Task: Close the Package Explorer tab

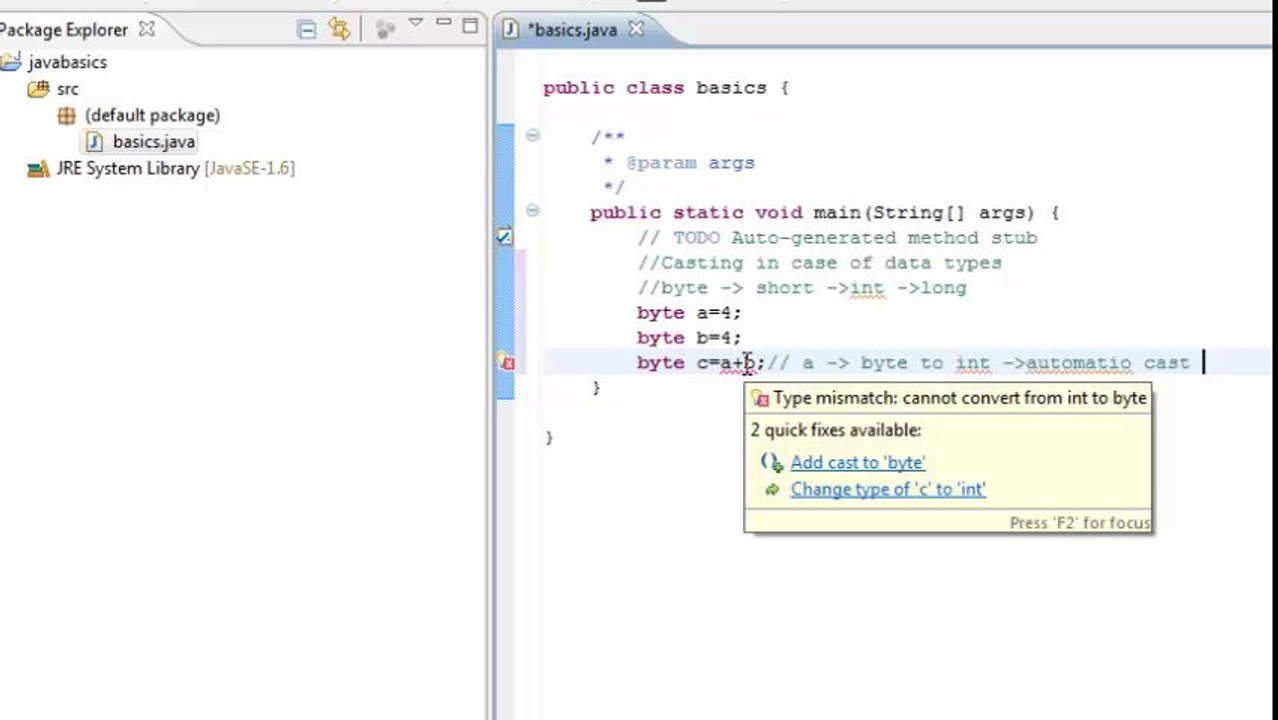Action: coord(147,29)
